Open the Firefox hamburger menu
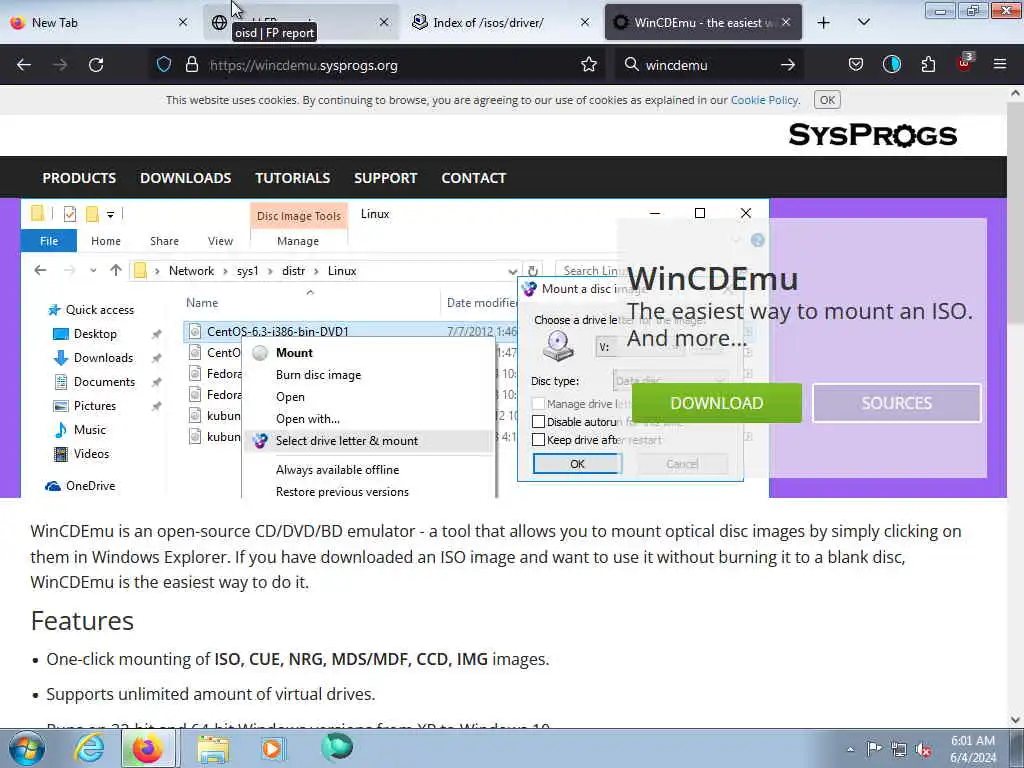This screenshot has height=768, width=1024. pyautogui.click(x=1000, y=65)
